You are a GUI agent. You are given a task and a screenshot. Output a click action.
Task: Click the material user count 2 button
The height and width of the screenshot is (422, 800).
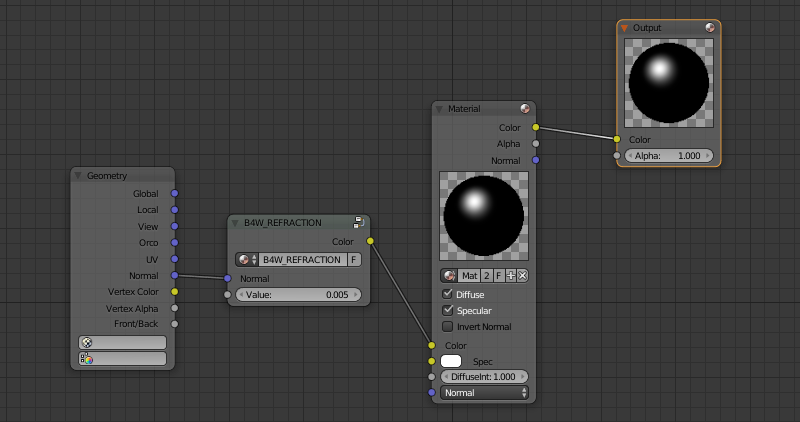point(486,275)
